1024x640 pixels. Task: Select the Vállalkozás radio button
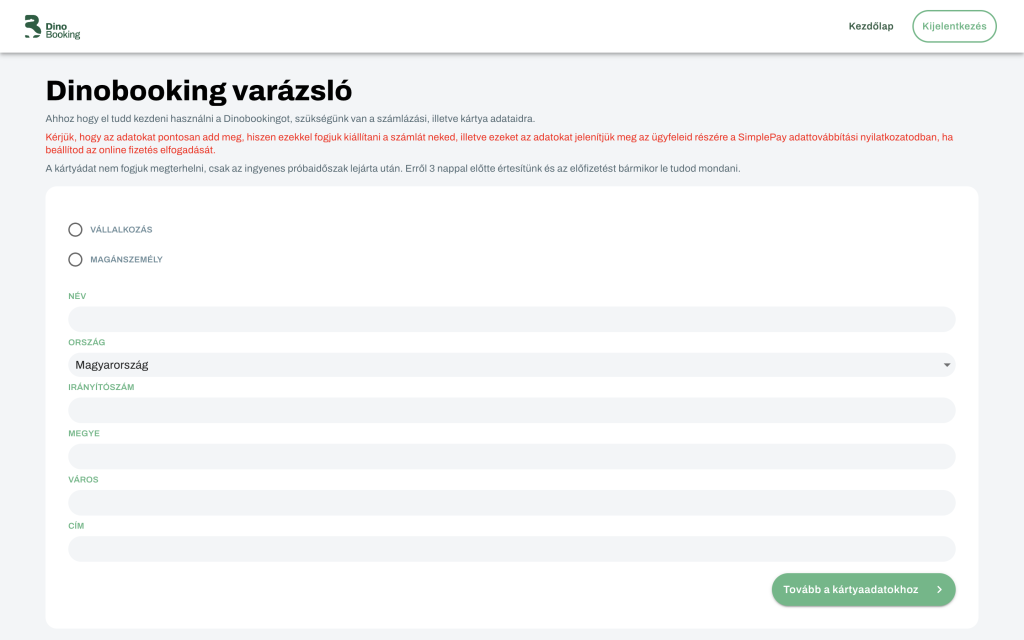[x=75, y=230]
